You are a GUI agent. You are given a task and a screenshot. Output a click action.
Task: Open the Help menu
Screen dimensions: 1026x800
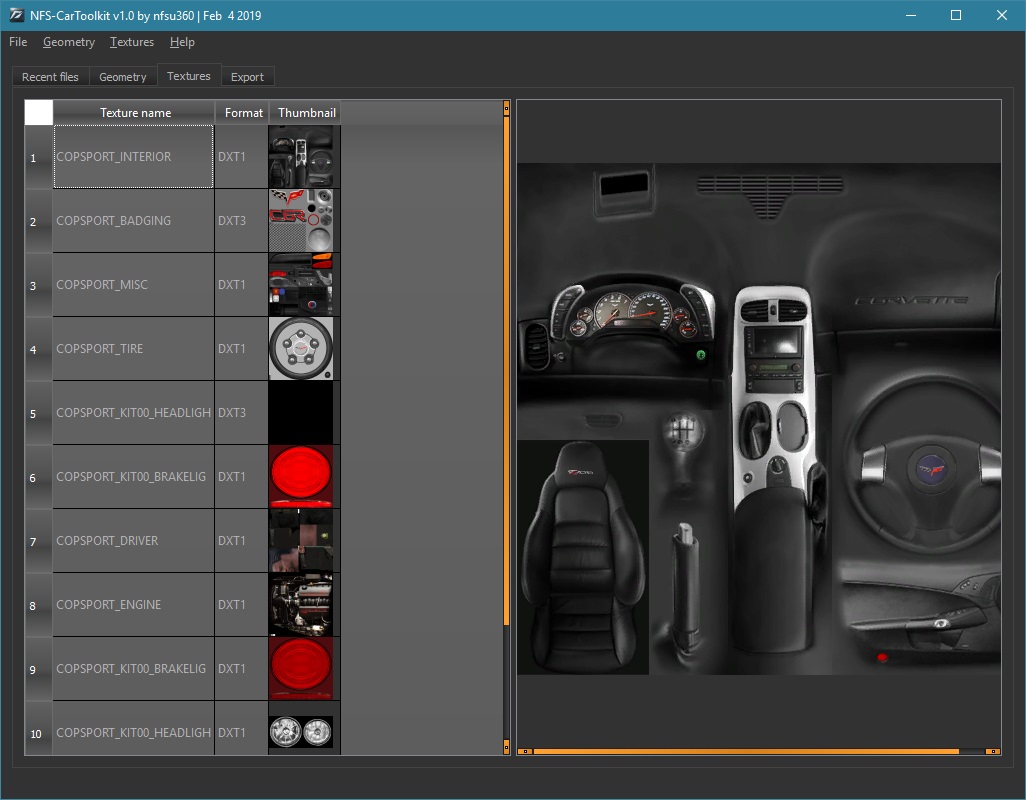click(182, 42)
